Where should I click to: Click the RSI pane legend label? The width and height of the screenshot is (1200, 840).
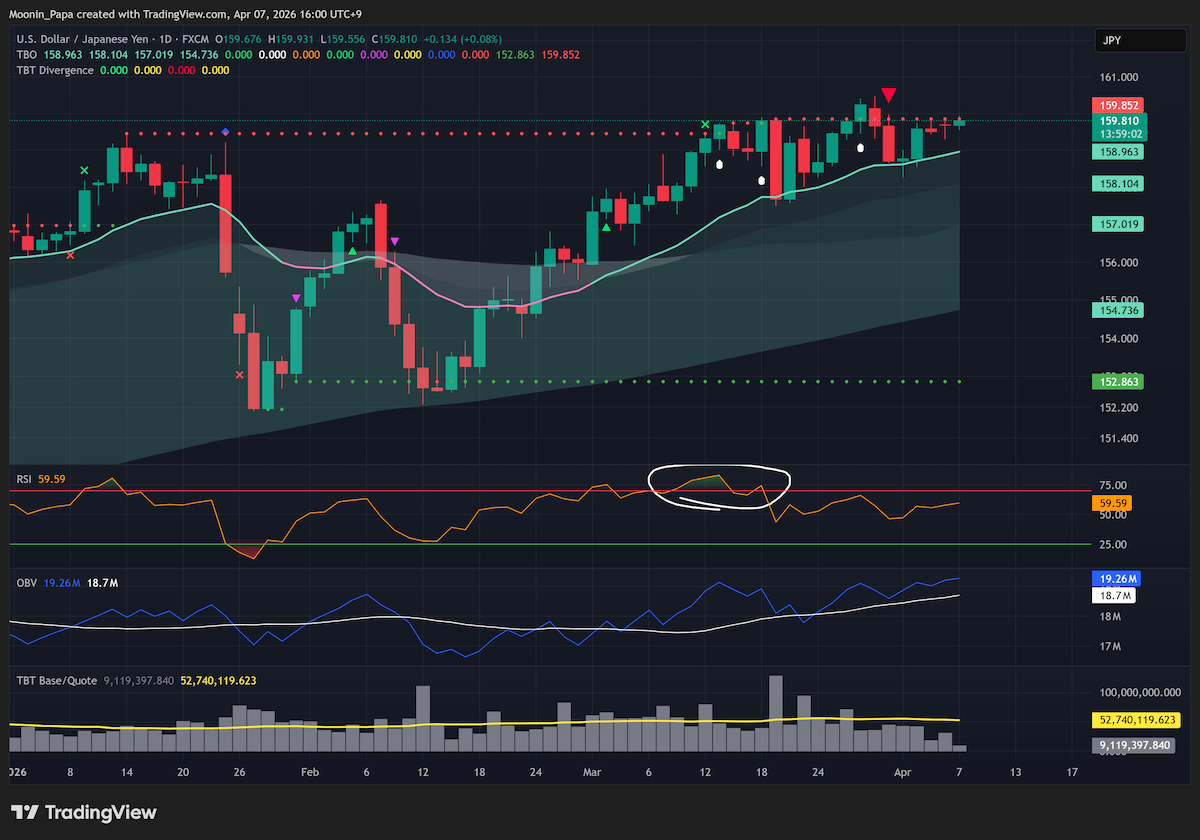(x=24, y=480)
